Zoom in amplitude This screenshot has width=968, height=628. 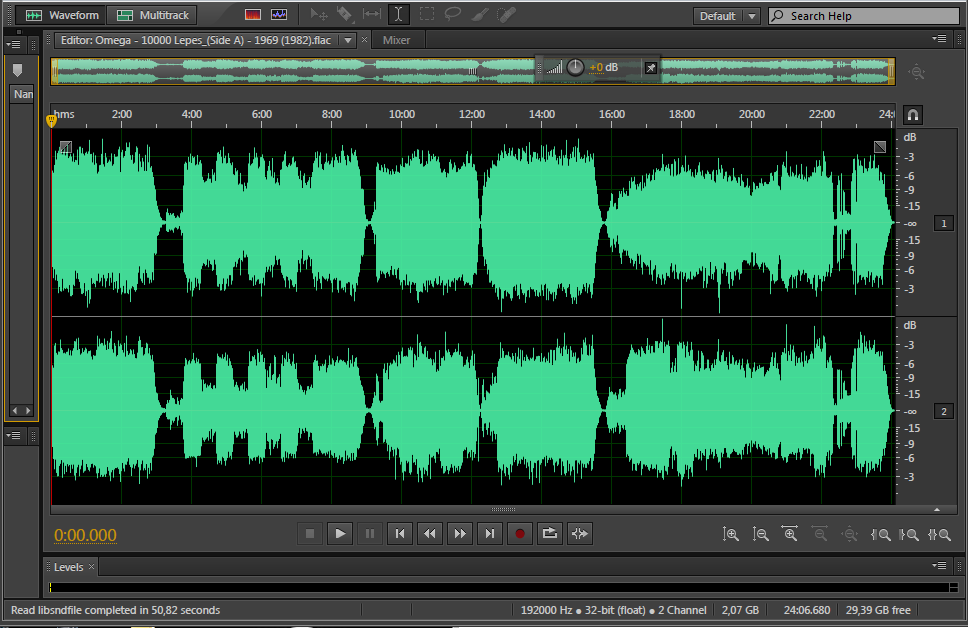730,535
